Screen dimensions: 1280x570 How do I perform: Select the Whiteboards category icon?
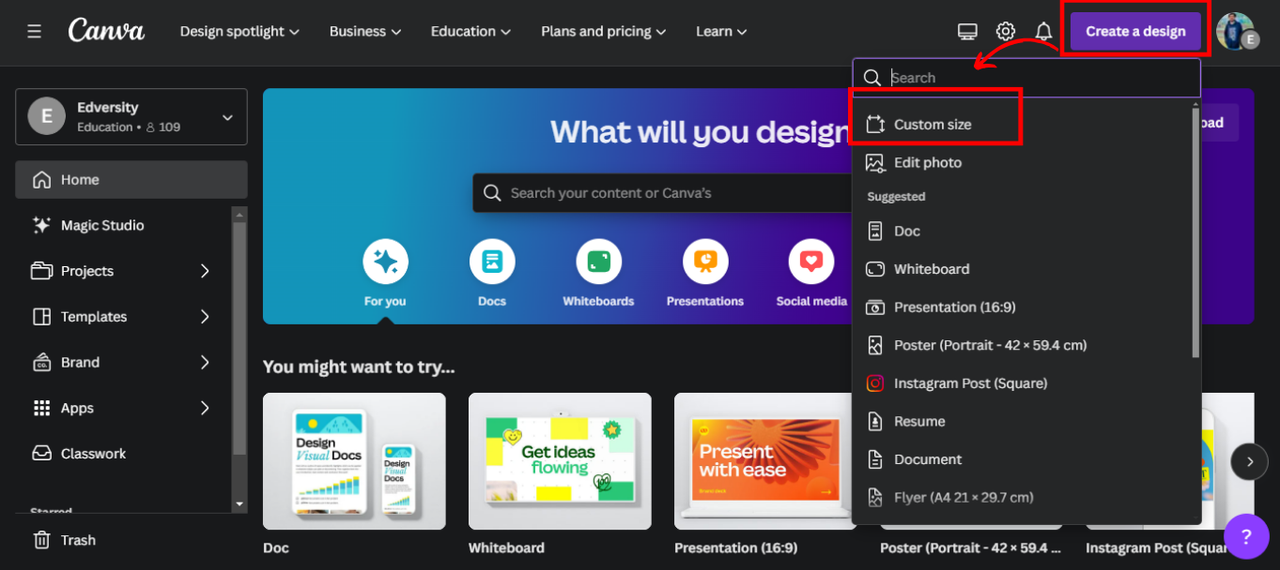click(598, 262)
